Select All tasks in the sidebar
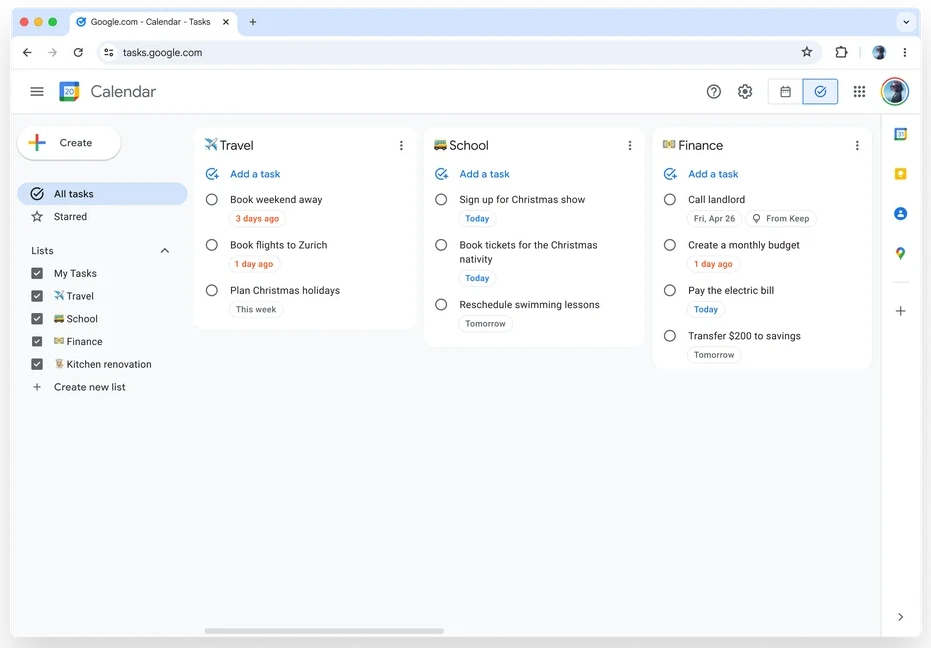The height and width of the screenshot is (648, 931). (x=102, y=194)
